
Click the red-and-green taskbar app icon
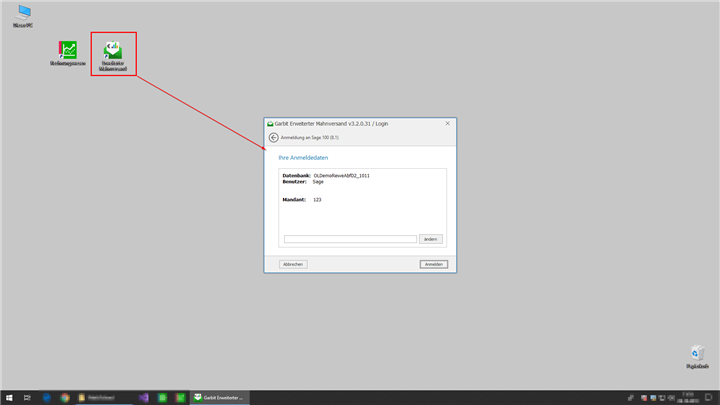pos(180,398)
